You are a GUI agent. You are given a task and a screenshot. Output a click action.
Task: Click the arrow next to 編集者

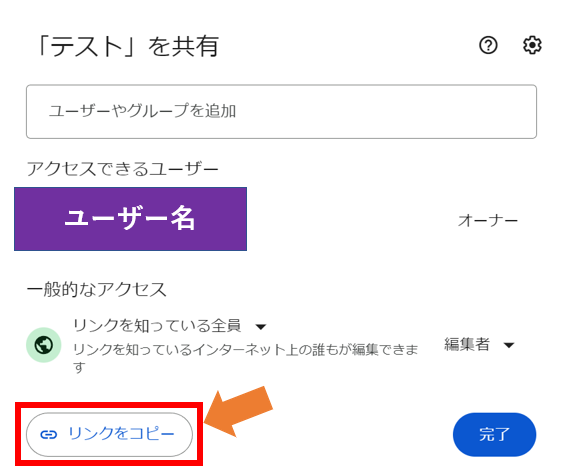[509, 345]
